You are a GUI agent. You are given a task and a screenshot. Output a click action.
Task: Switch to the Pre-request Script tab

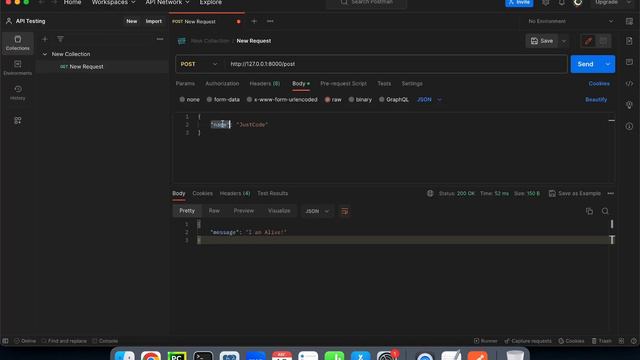(x=343, y=83)
